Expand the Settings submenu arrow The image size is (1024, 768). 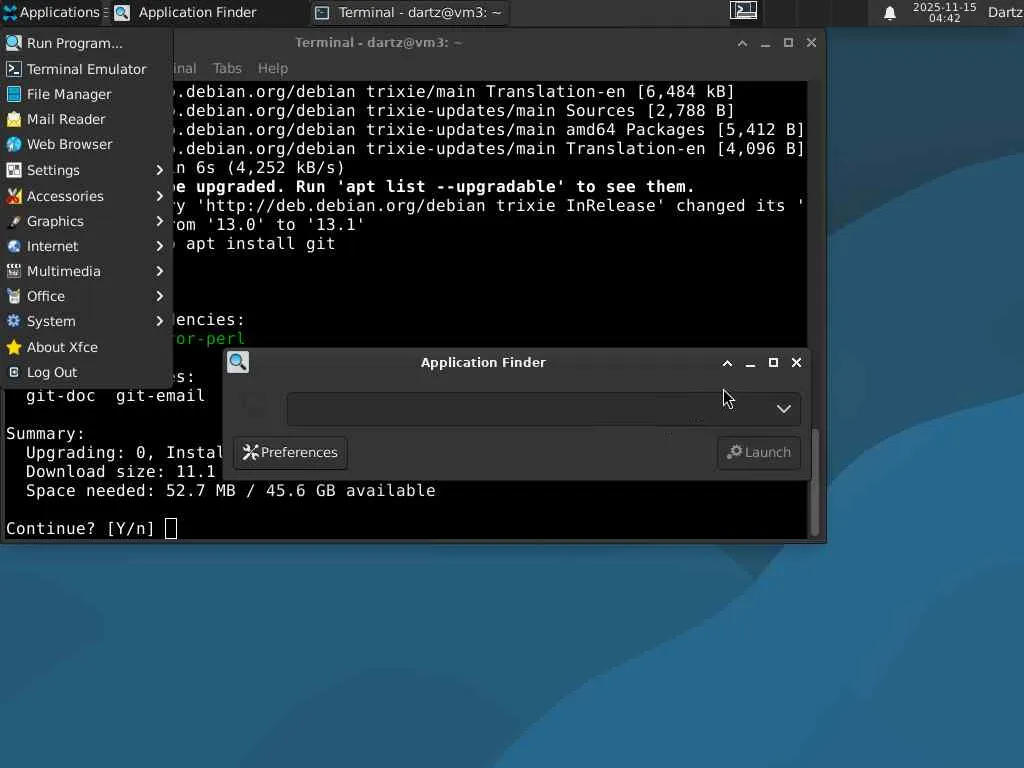pyautogui.click(x=159, y=170)
